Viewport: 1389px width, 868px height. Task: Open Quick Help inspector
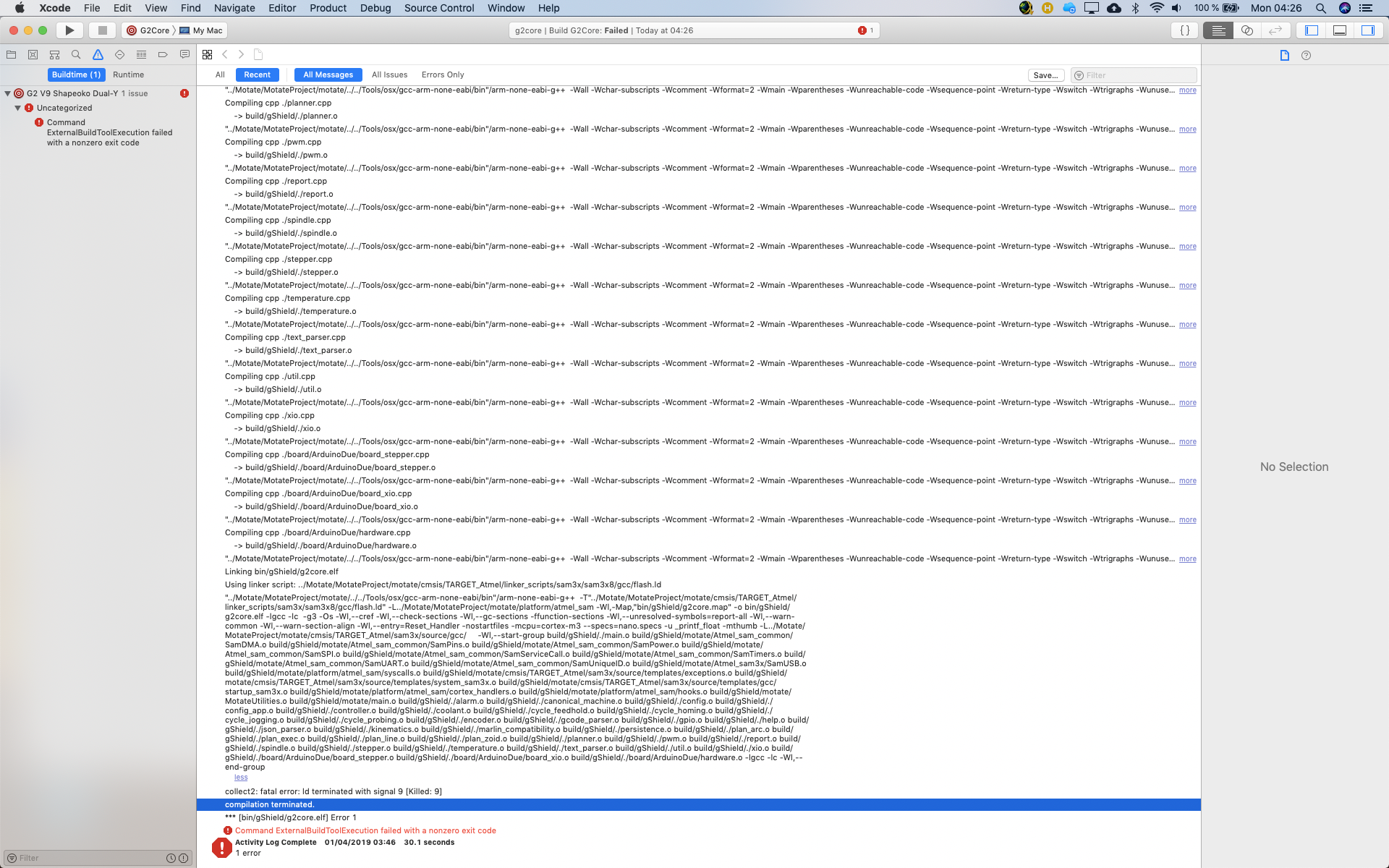point(1306,54)
